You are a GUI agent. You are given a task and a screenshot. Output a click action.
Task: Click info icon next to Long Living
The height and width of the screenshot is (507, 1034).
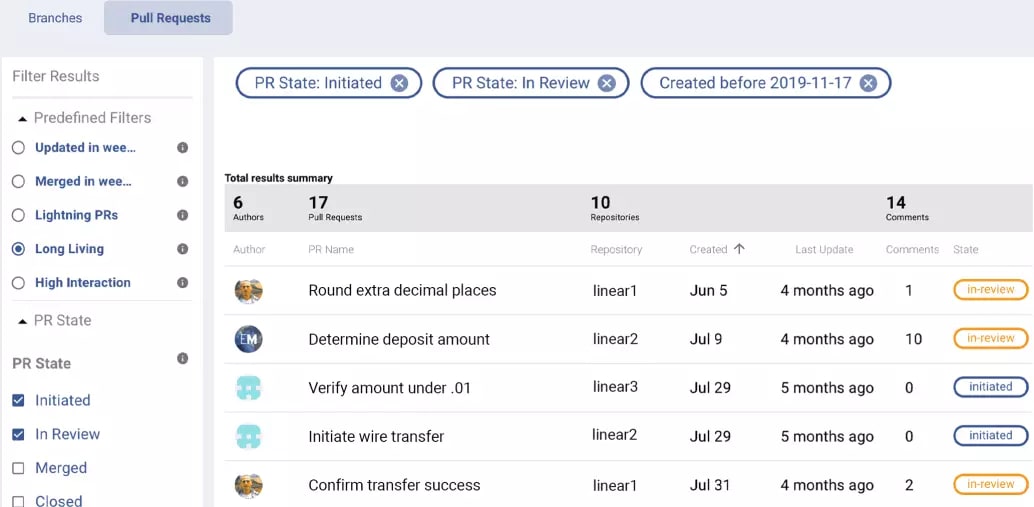click(x=183, y=249)
